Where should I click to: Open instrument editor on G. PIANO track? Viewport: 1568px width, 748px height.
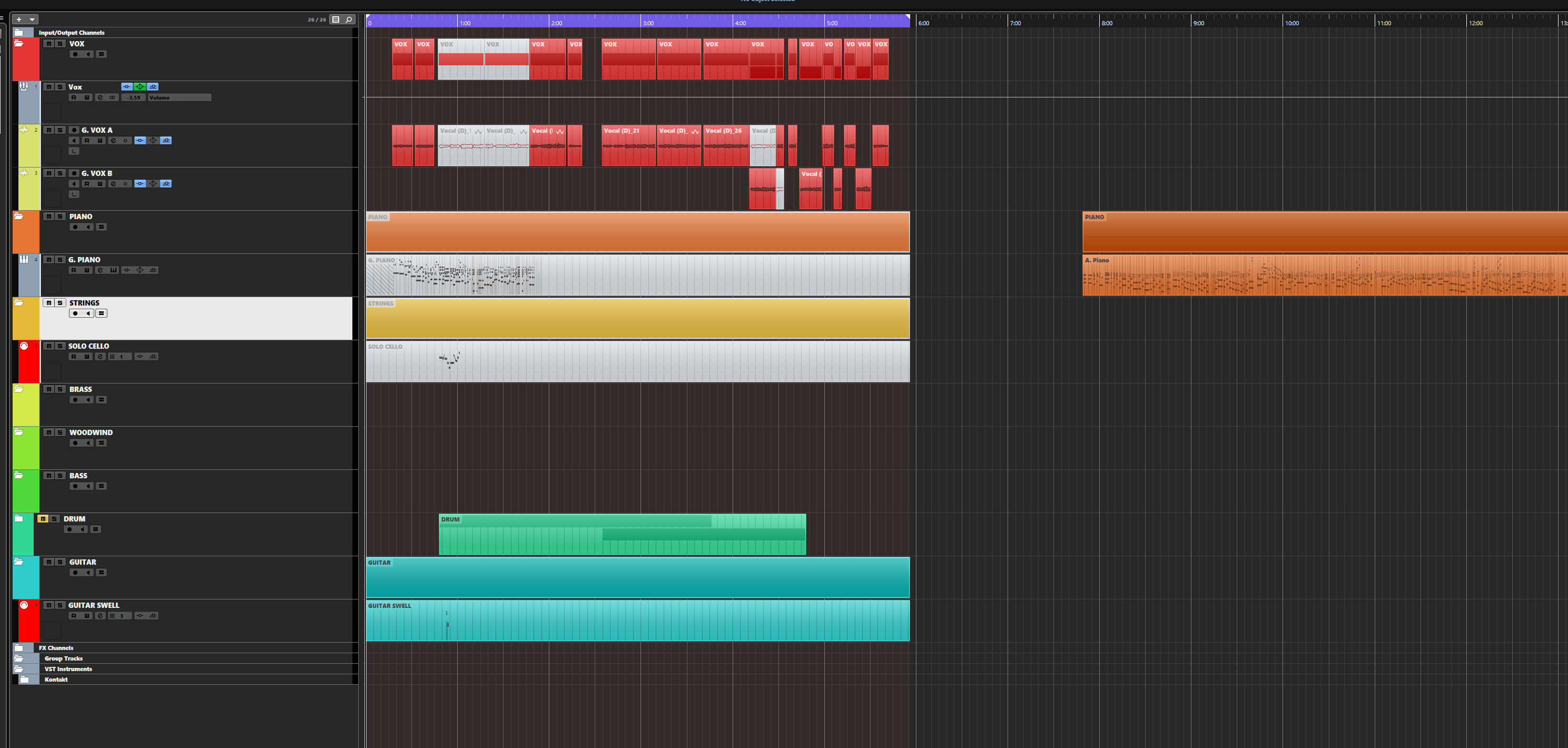114,270
